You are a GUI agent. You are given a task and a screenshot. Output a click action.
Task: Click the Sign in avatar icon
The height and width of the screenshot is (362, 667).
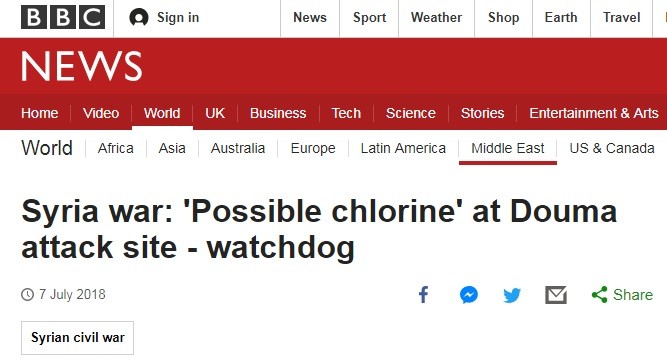(x=139, y=18)
